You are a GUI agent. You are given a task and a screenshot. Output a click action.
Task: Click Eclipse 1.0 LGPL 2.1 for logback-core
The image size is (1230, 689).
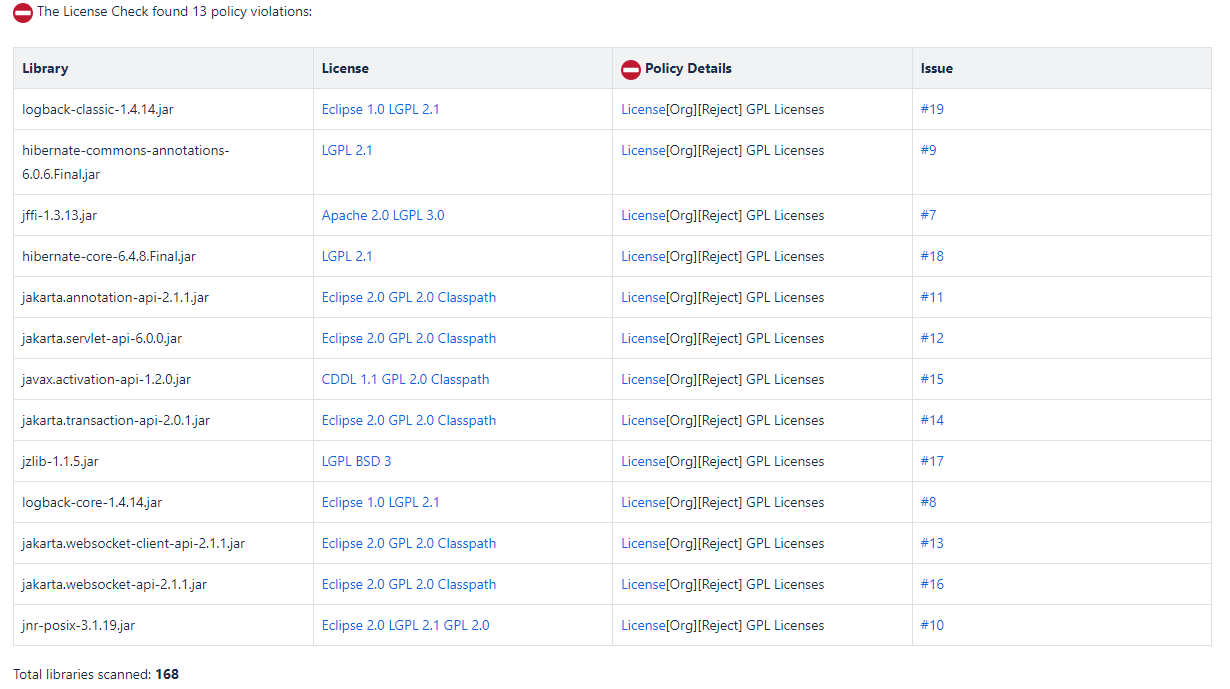click(380, 502)
